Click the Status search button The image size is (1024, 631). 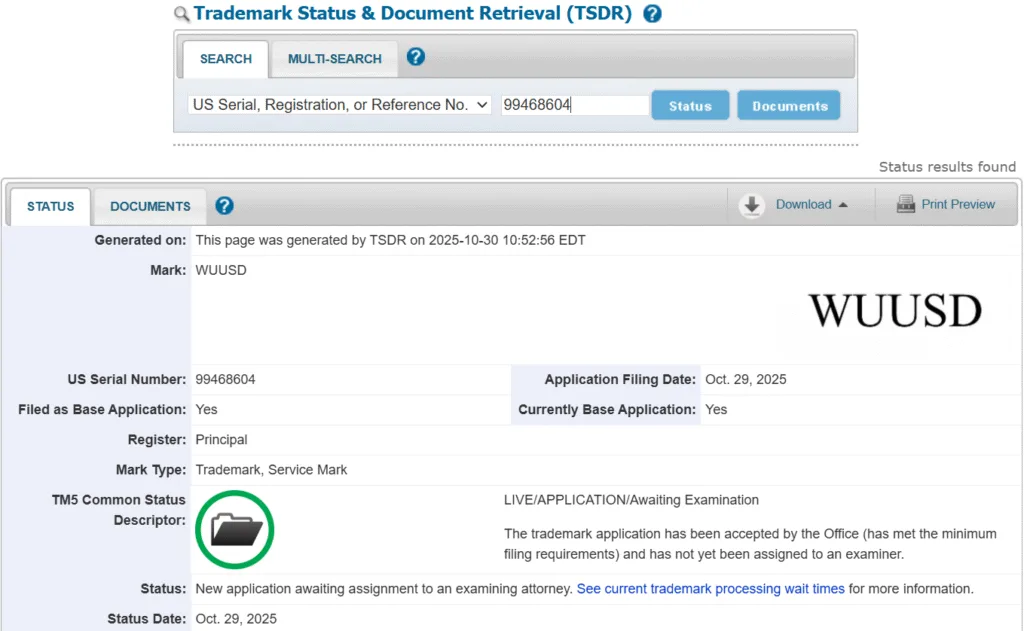pyautogui.click(x=690, y=105)
